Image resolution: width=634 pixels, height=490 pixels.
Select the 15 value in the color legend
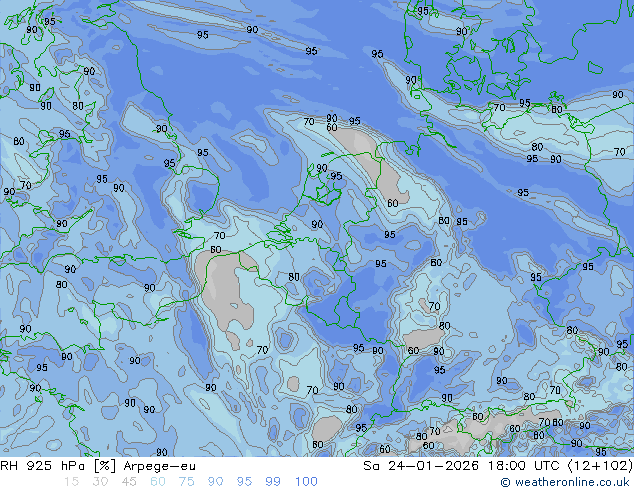[71, 482]
